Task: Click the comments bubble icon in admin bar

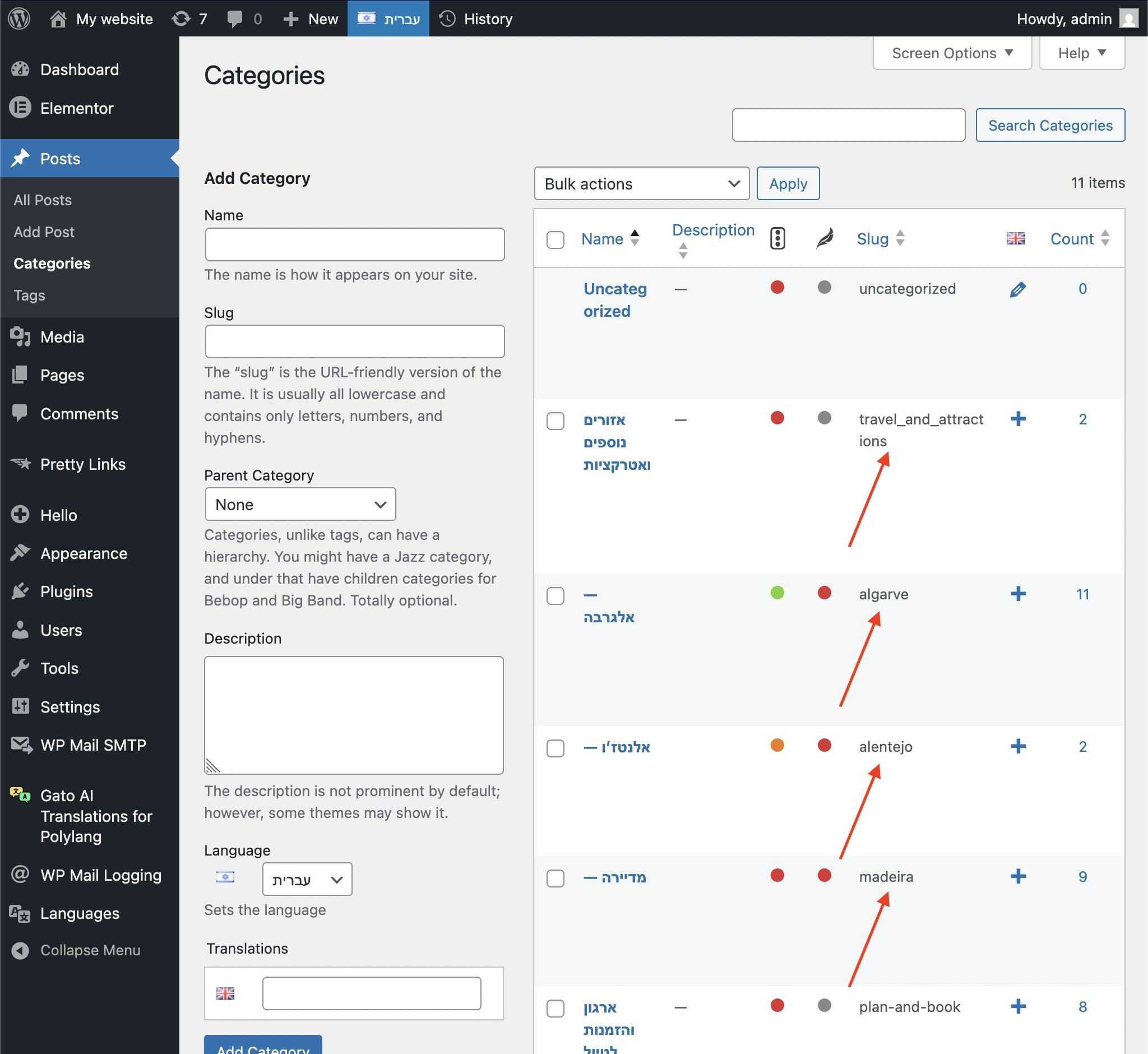Action: click(234, 19)
